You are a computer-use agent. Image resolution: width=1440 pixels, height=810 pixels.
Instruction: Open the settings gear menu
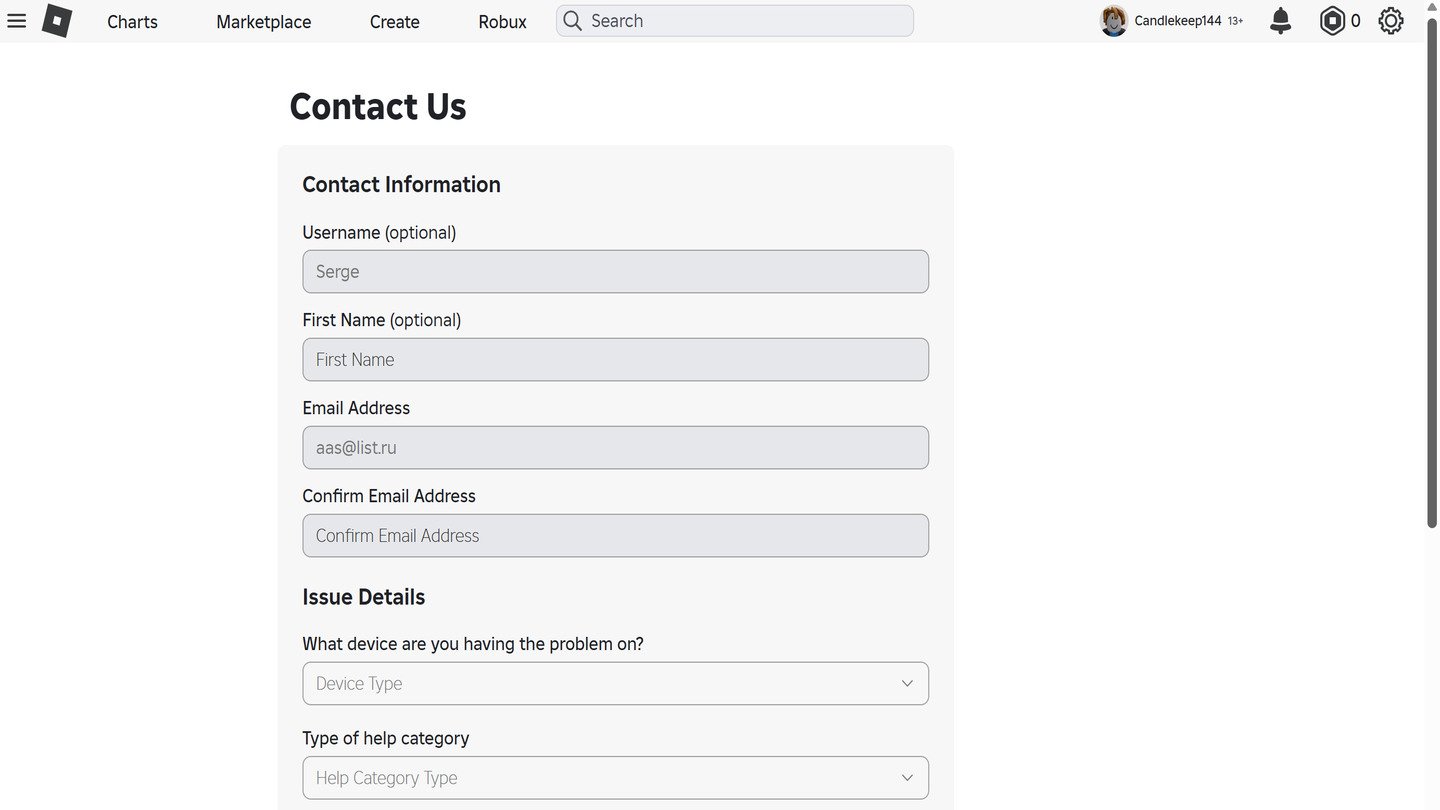1391,21
